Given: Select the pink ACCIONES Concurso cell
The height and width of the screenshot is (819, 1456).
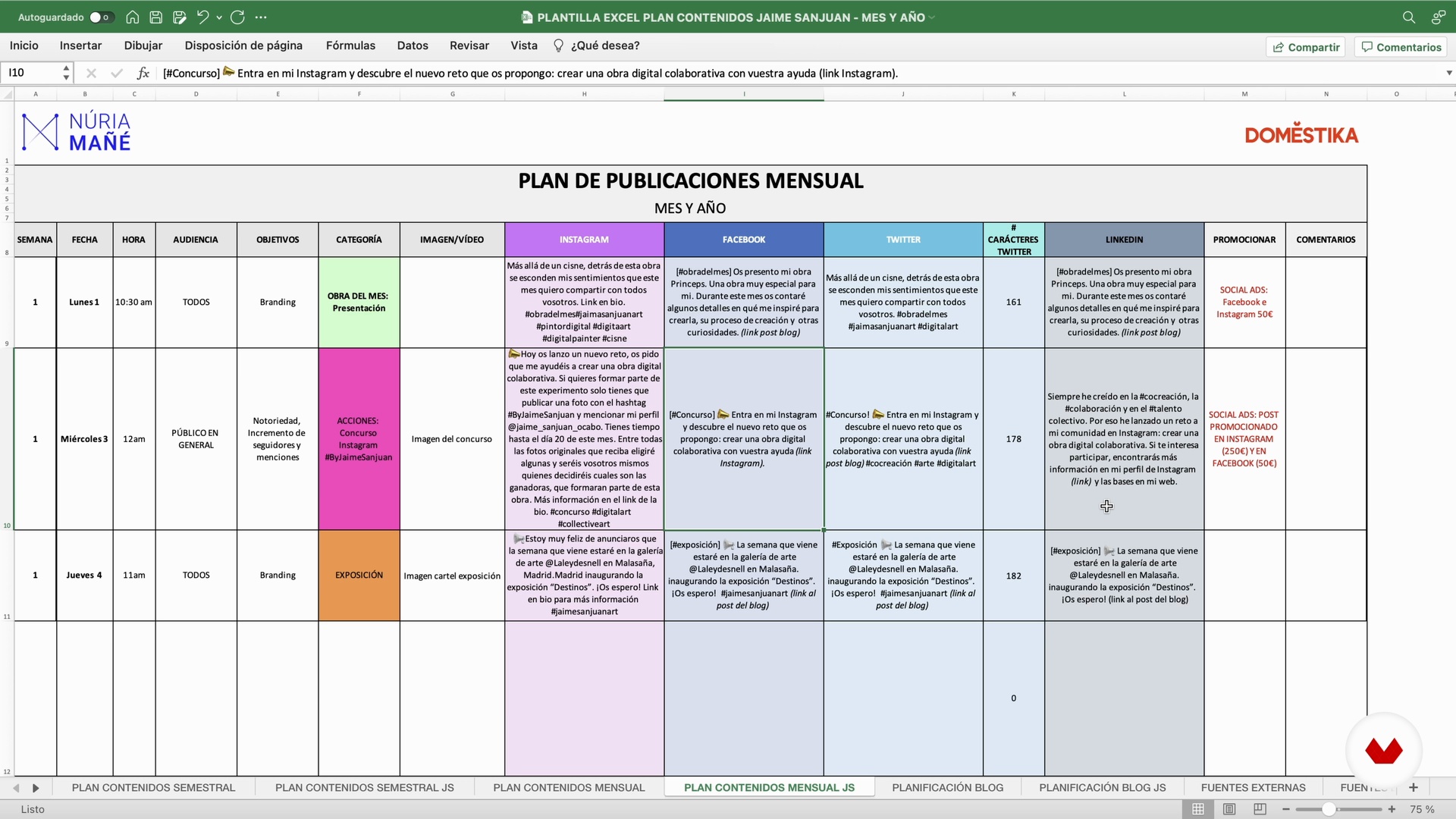Looking at the screenshot, I should [x=359, y=439].
